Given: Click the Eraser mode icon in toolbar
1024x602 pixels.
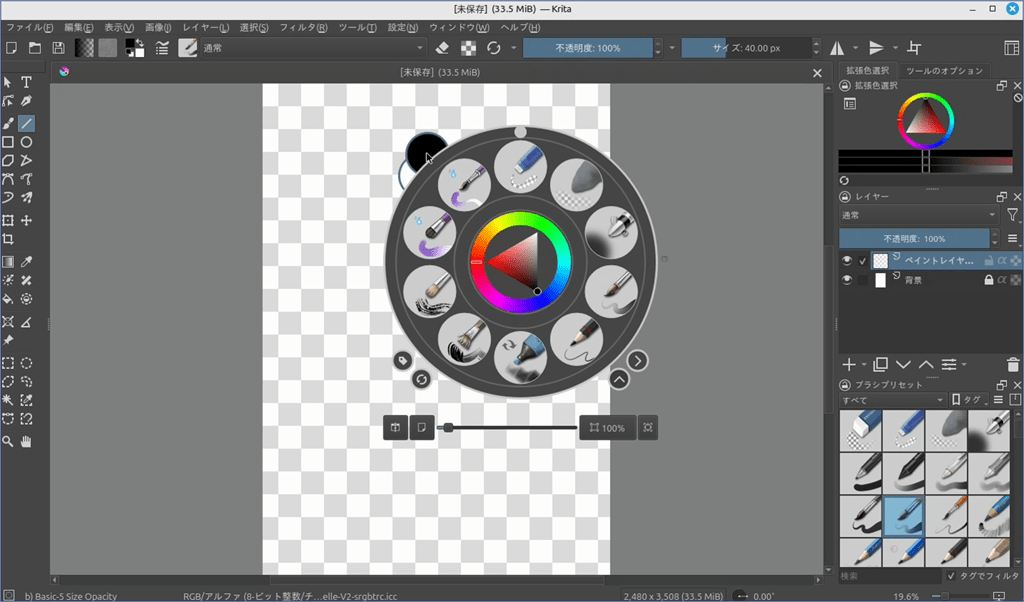Looking at the screenshot, I should pos(443,48).
